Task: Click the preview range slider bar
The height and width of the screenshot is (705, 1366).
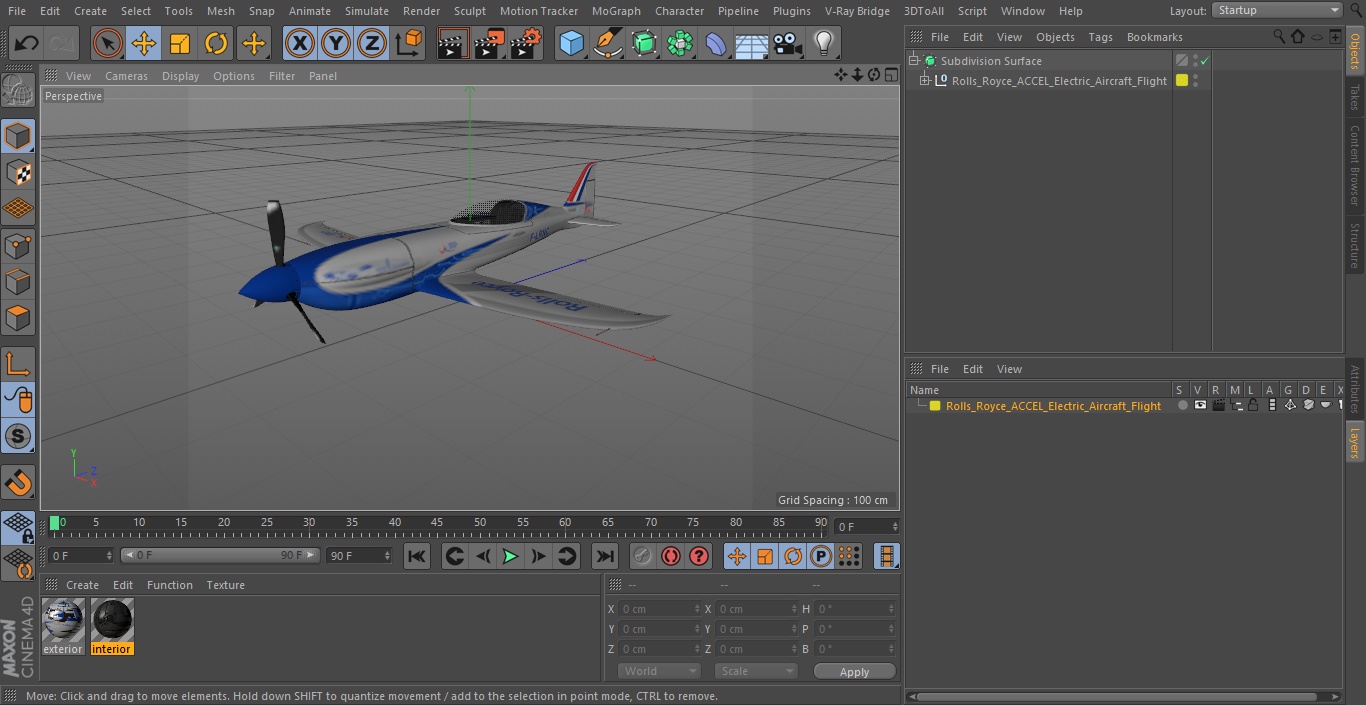Action: coord(220,555)
